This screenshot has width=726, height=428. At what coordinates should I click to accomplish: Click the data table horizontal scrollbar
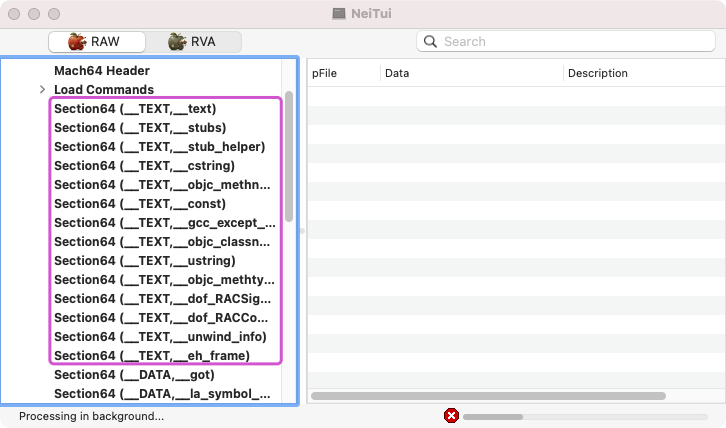coord(488,396)
